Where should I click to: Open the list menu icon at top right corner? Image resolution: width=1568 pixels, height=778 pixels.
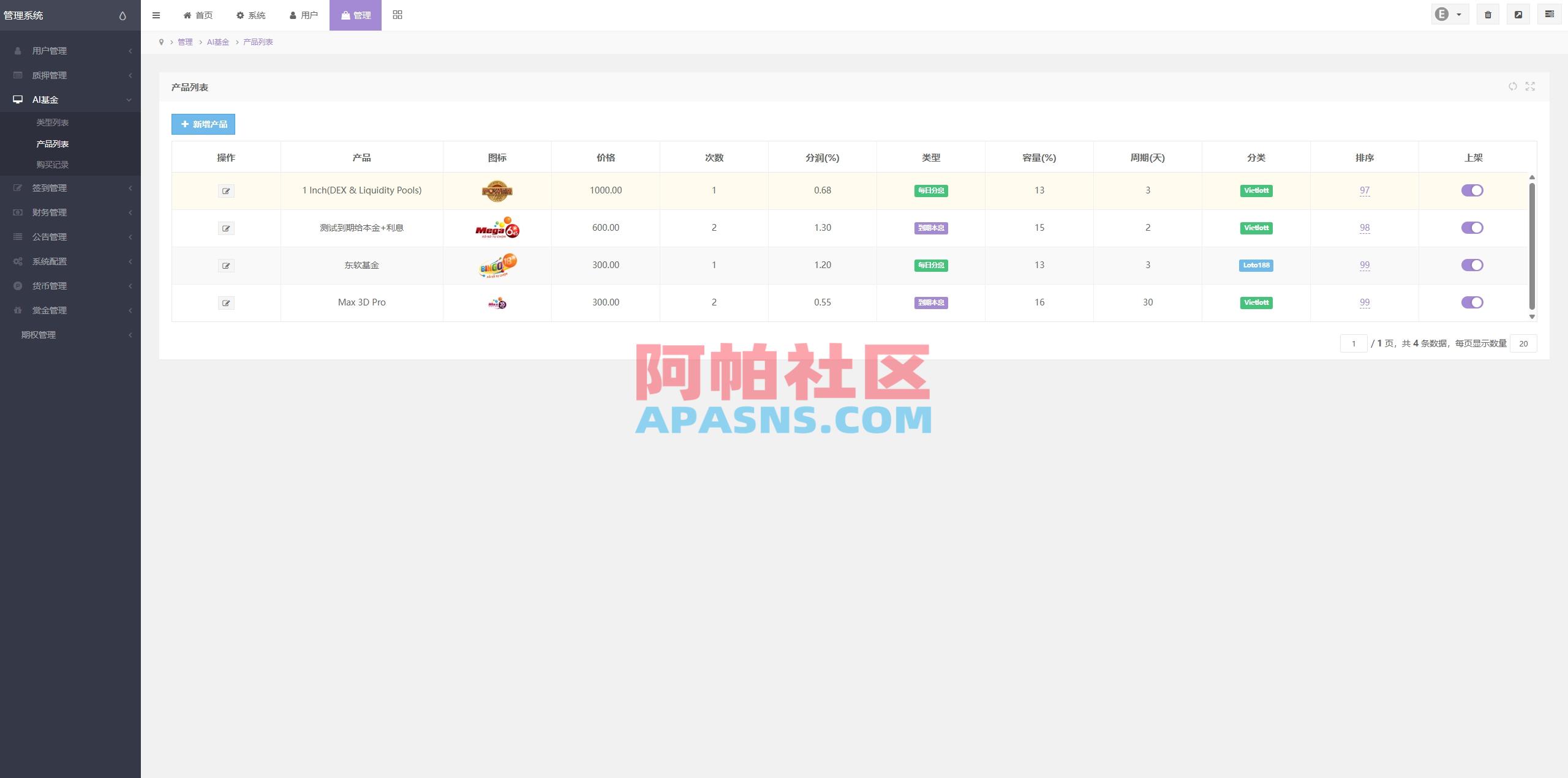(x=1549, y=14)
